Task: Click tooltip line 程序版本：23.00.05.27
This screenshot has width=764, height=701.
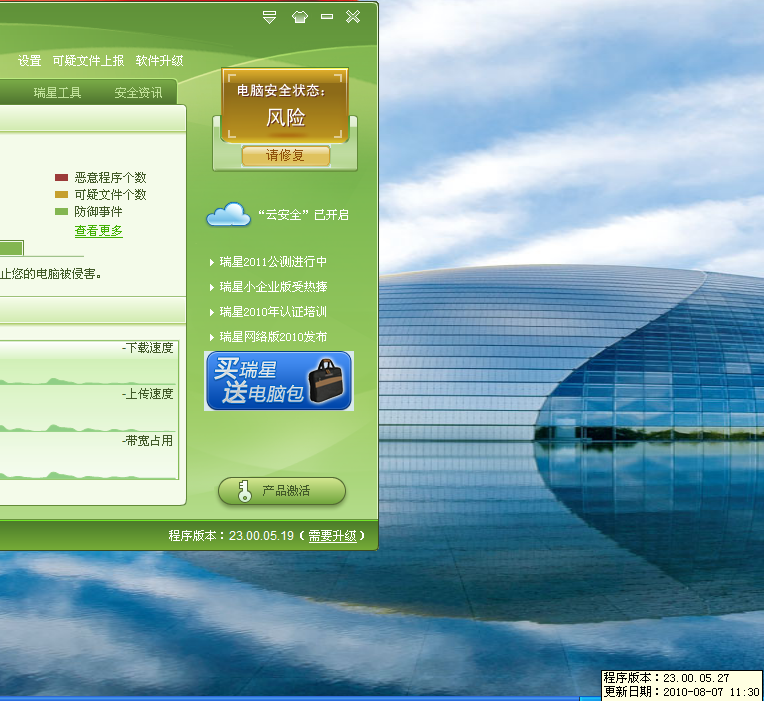Action: pos(667,678)
